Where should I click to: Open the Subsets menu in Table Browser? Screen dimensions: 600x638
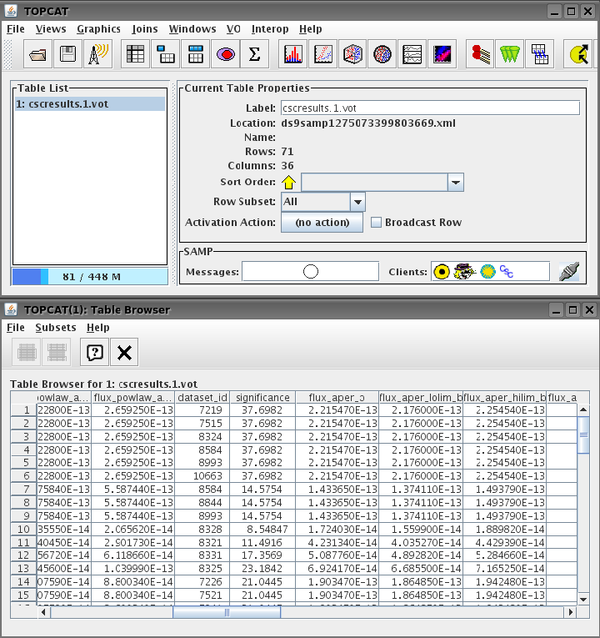tap(56, 328)
